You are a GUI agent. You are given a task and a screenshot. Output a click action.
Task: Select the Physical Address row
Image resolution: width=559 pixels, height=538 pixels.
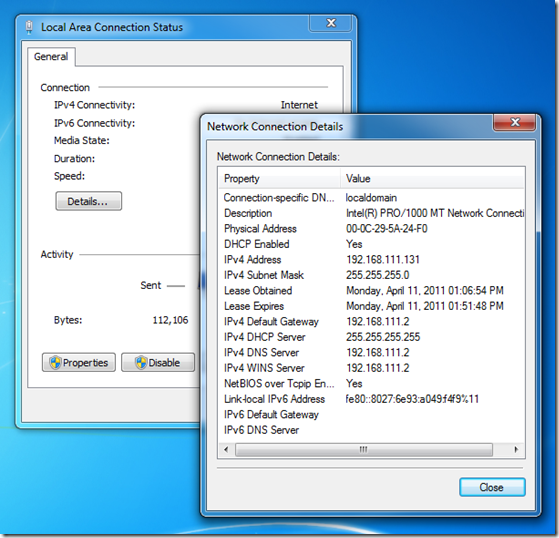tap(371, 229)
